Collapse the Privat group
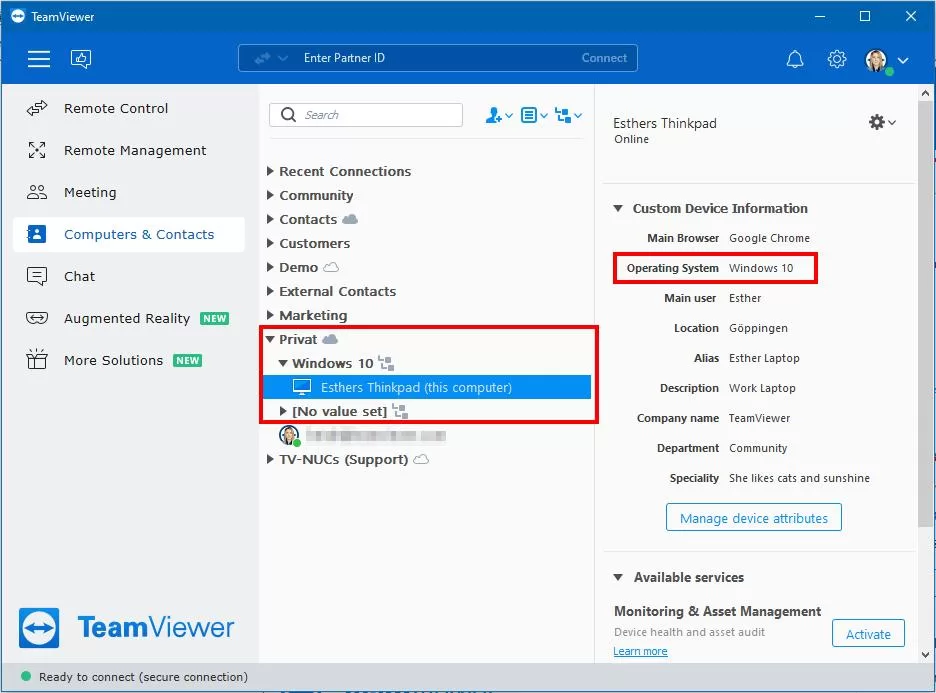This screenshot has height=693, width=936. (271, 340)
